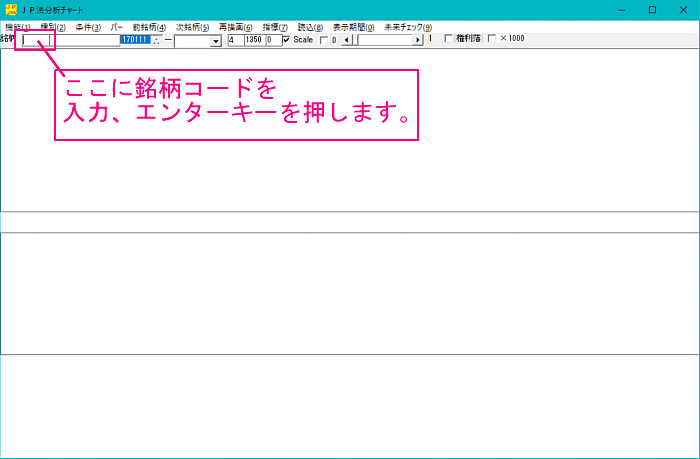Close the JP法分析チャート window
The image size is (700, 459).
coord(683,10)
